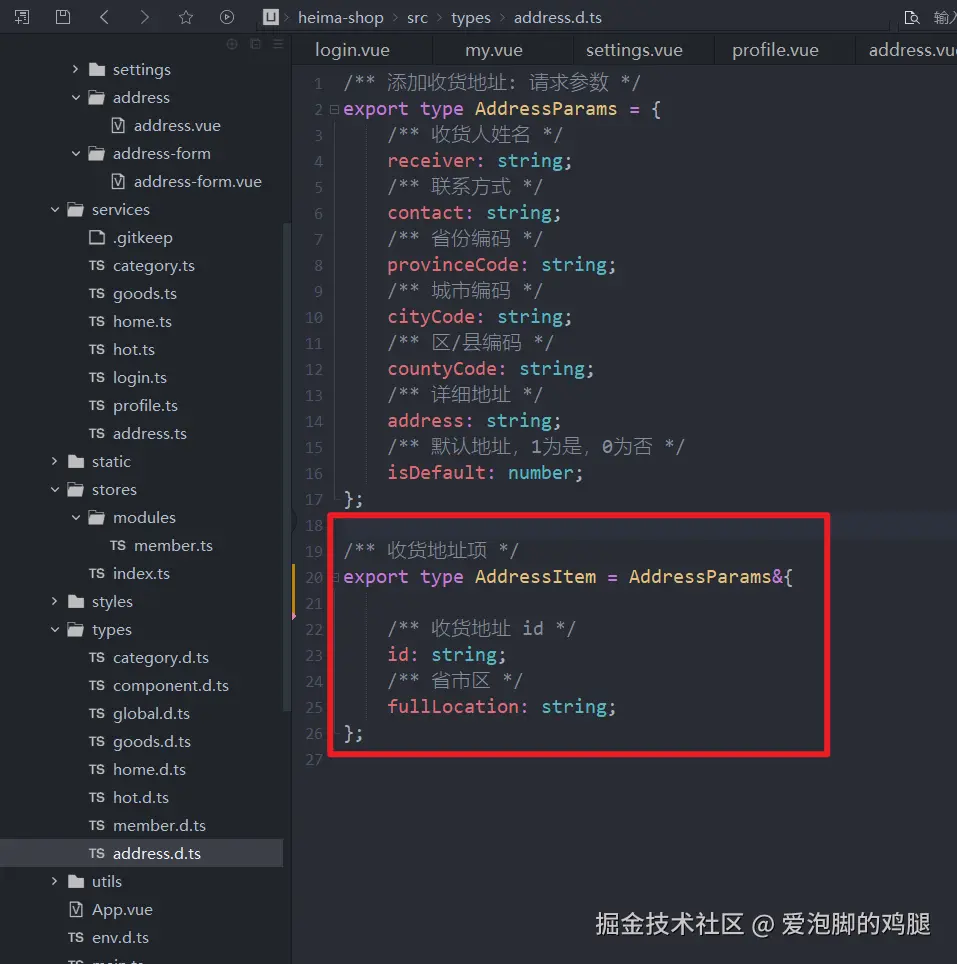The height and width of the screenshot is (964, 957).
Task: Expand the styles folder chevron
Action: point(55,601)
